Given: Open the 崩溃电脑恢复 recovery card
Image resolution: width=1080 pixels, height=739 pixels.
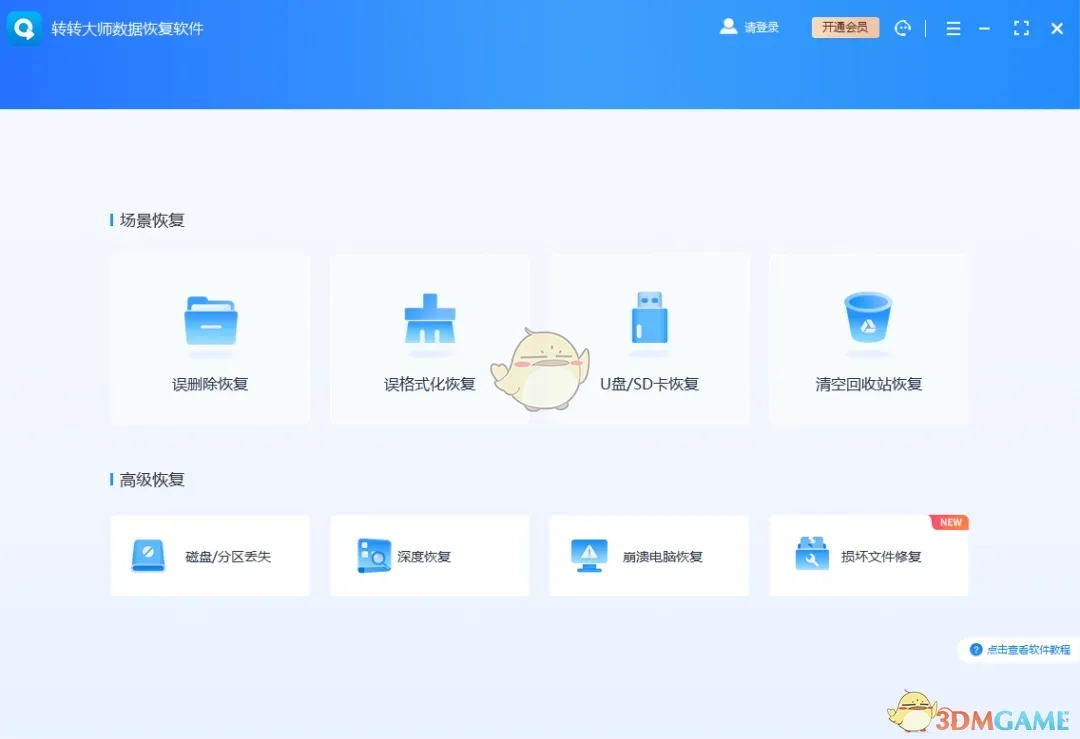Looking at the screenshot, I should (x=649, y=556).
